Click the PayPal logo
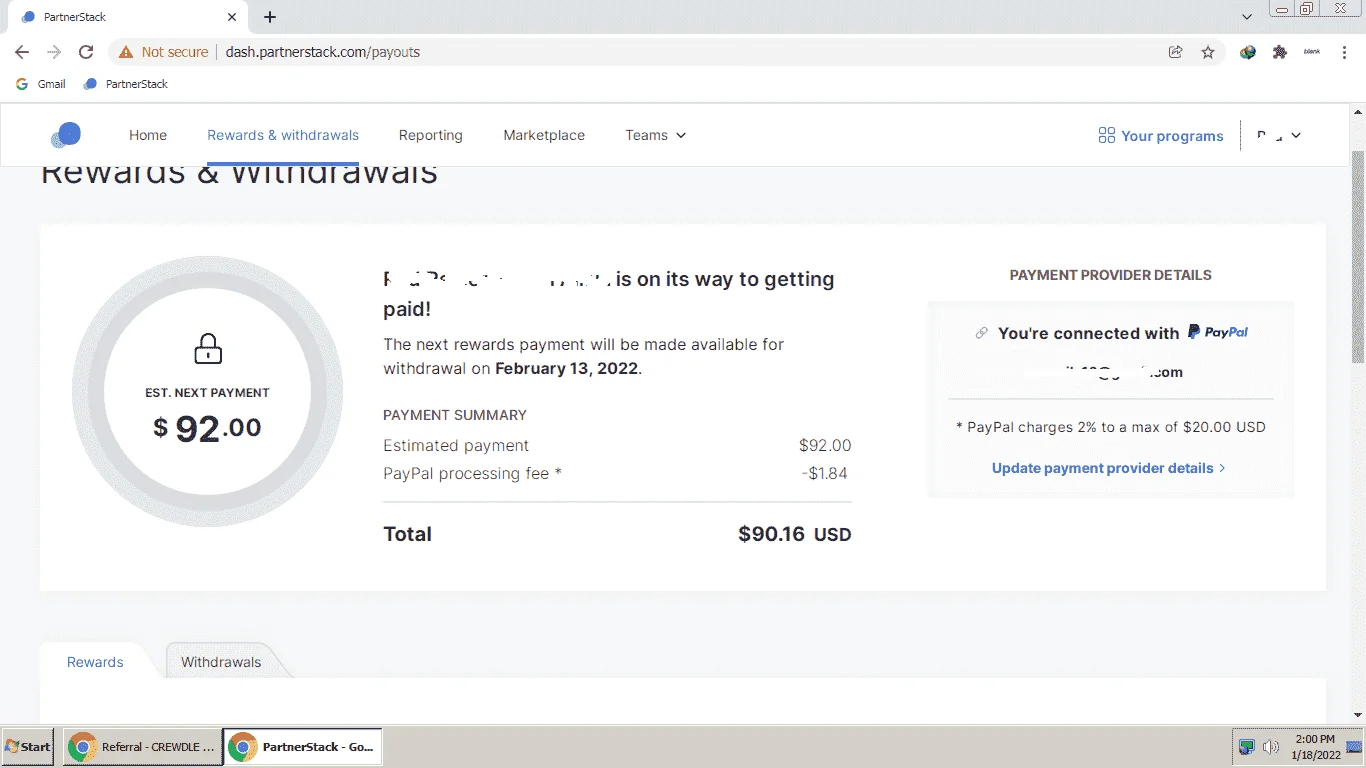The image size is (1366, 768). coord(1218,332)
